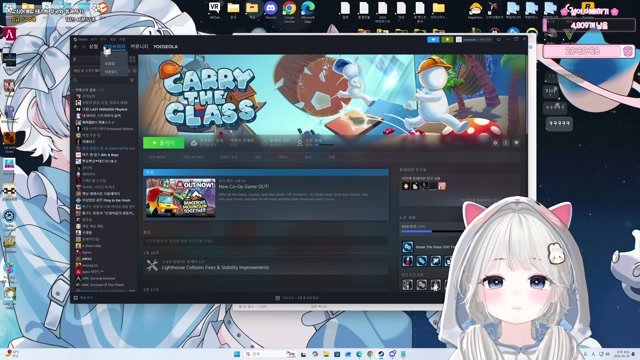
Task: Click the Steam icon in taskbar
Action: [381, 354]
